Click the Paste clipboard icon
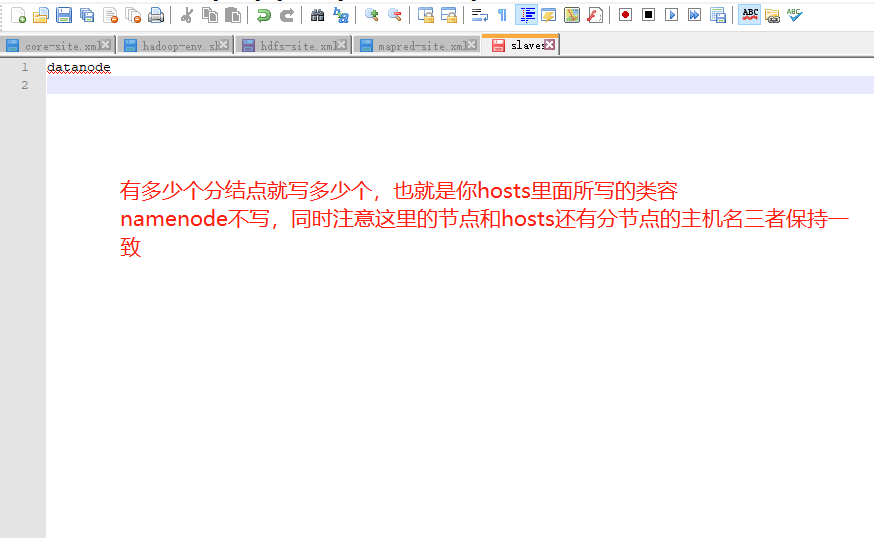This screenshot has height=538, width=874. click(x=232, y=15)
